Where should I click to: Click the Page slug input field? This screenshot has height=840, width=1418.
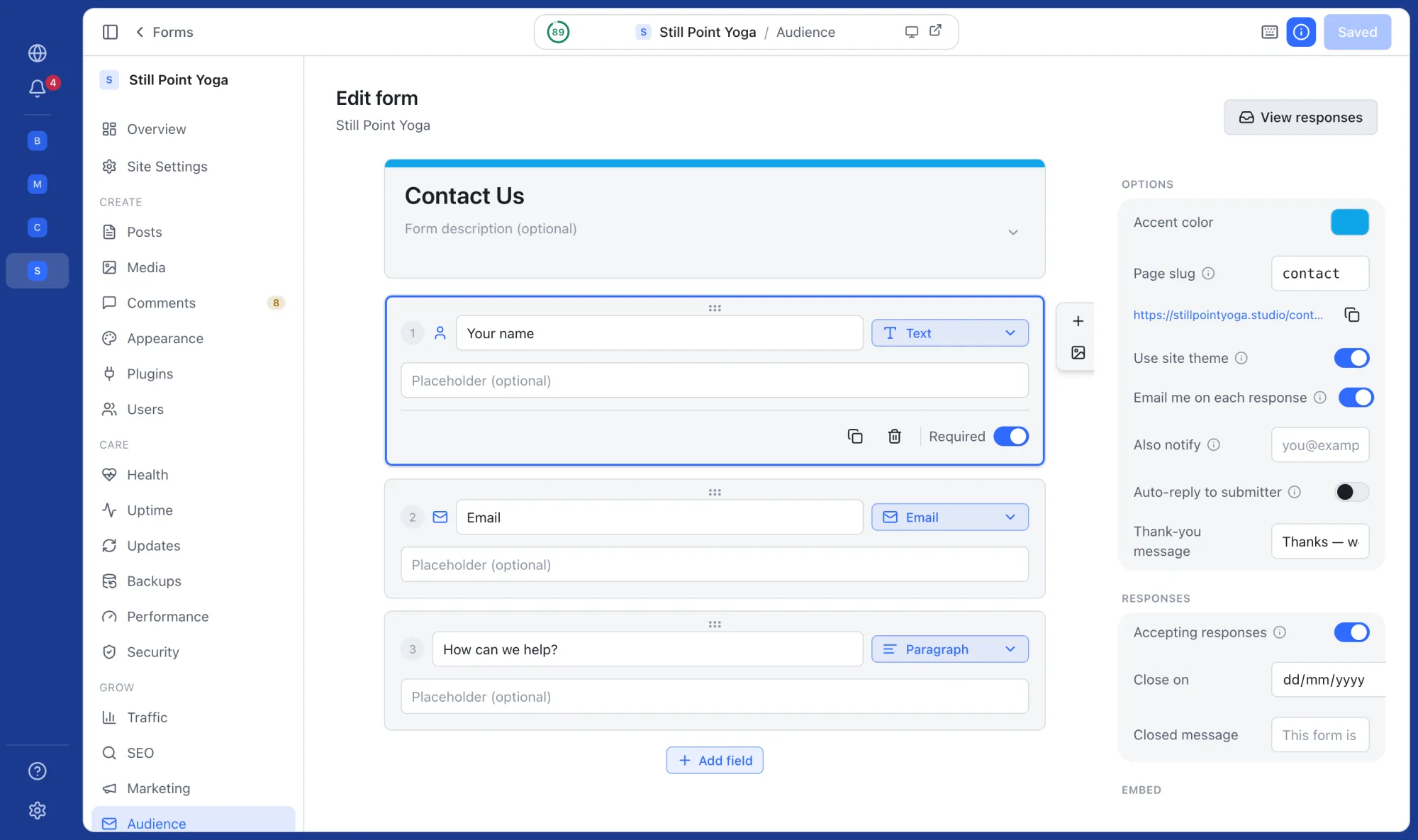click(1320, 274)
